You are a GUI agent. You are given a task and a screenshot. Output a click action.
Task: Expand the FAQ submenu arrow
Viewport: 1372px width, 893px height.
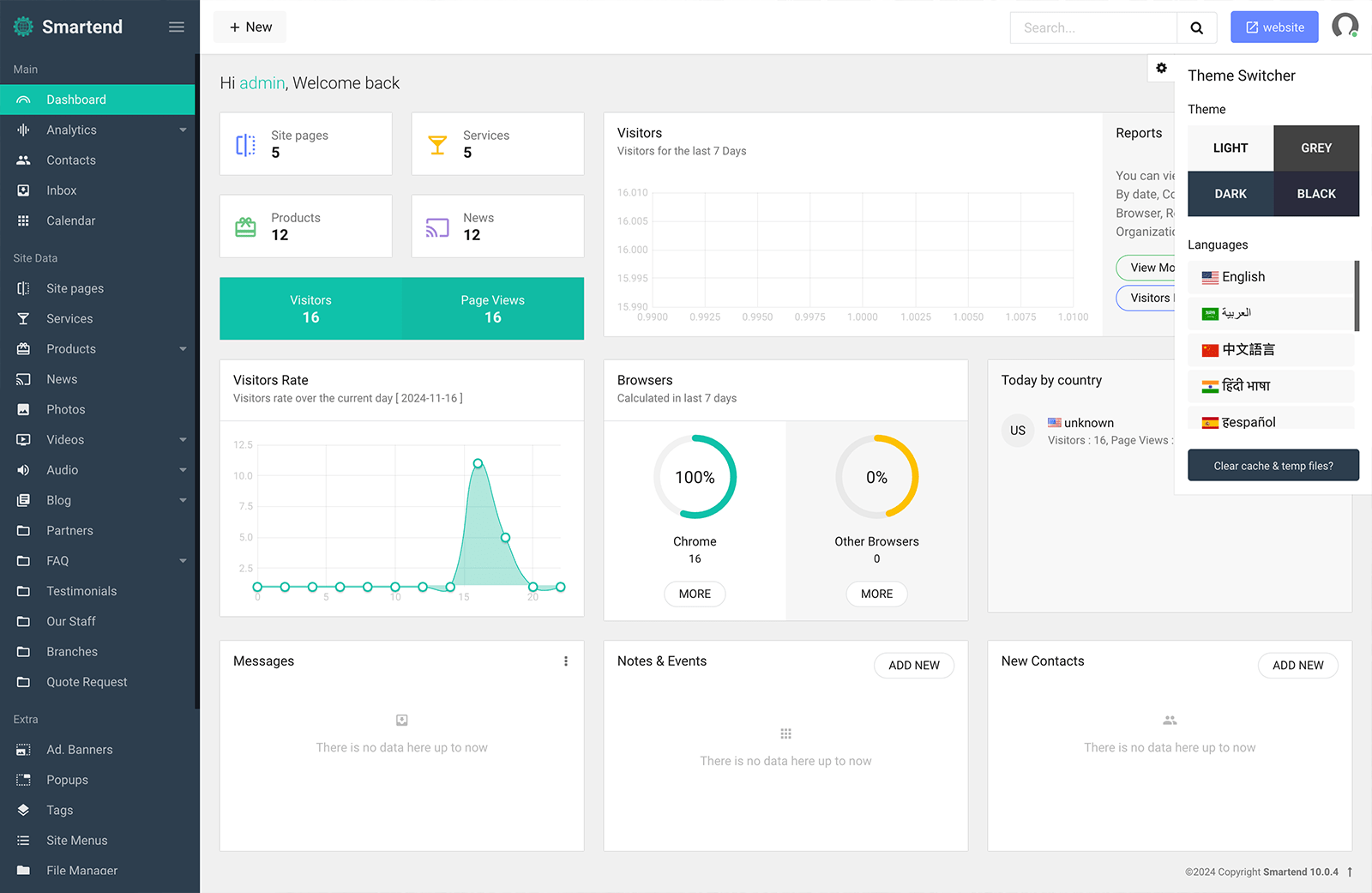(x=183, y=561)
